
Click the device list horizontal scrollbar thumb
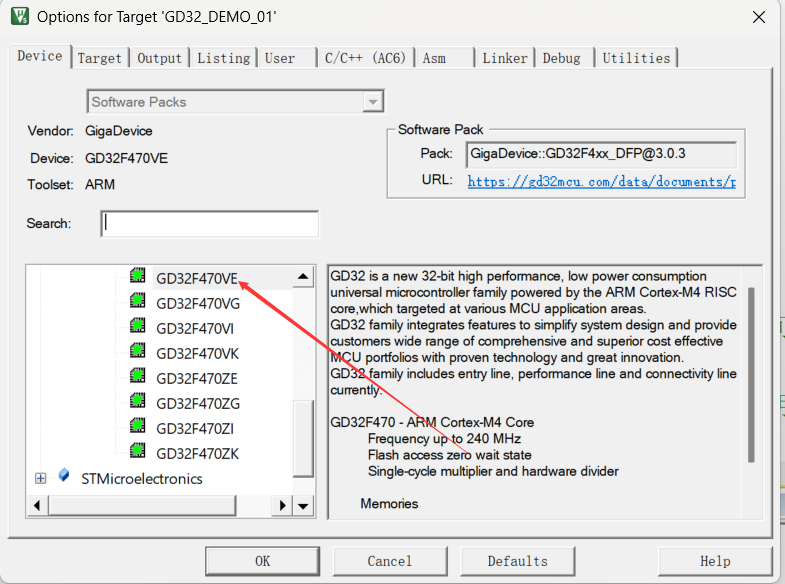pyautogui.click(x=142, y=506)
